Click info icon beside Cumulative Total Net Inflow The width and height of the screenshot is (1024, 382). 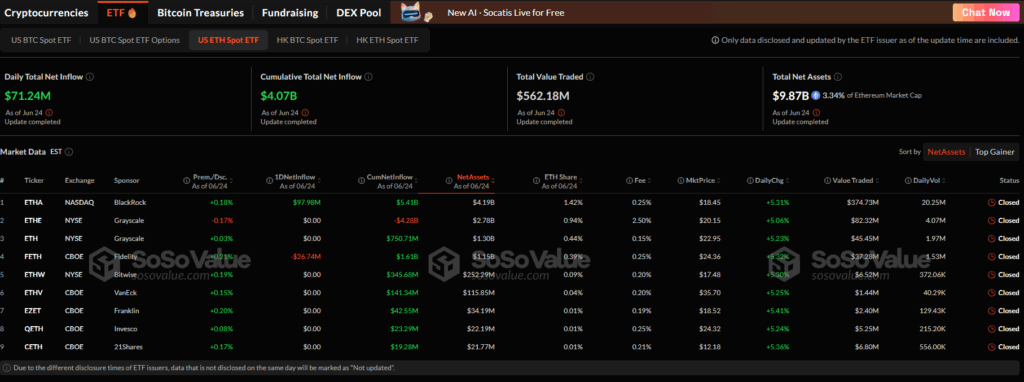click(x=368, y=76)
